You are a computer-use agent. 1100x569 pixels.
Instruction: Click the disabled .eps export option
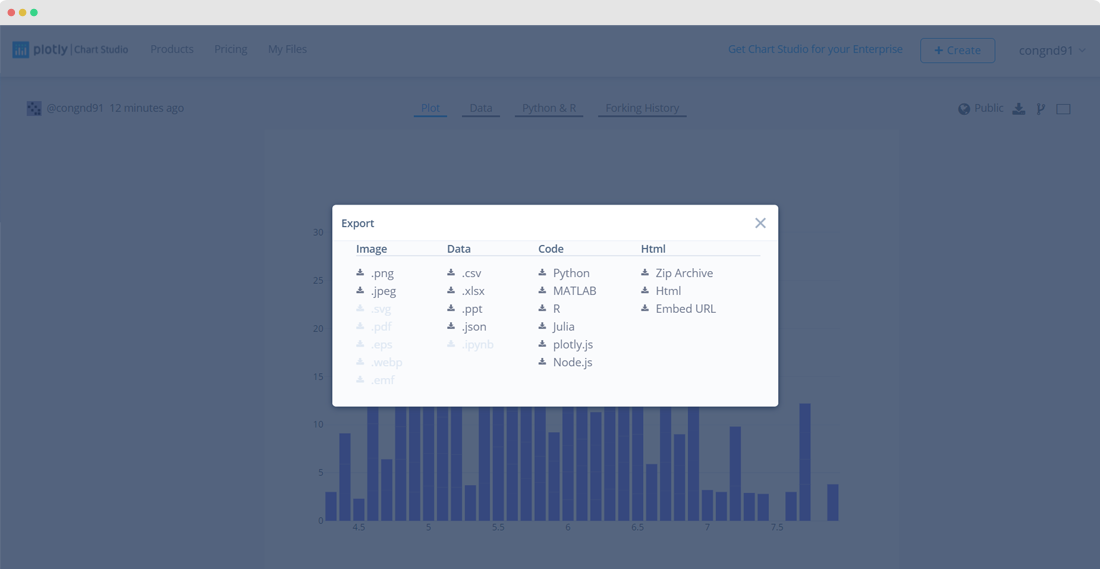[374, 344]
